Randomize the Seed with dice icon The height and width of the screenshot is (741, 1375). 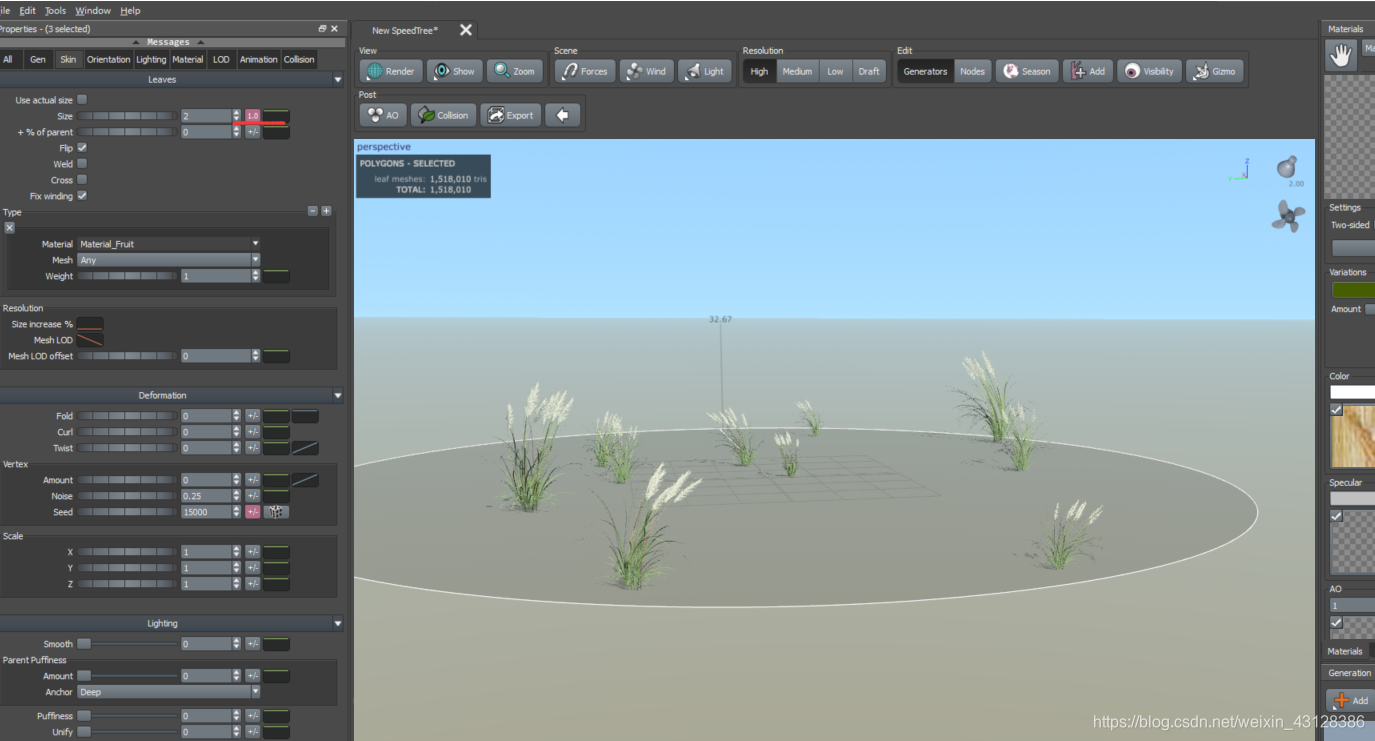tap(276, 512)
